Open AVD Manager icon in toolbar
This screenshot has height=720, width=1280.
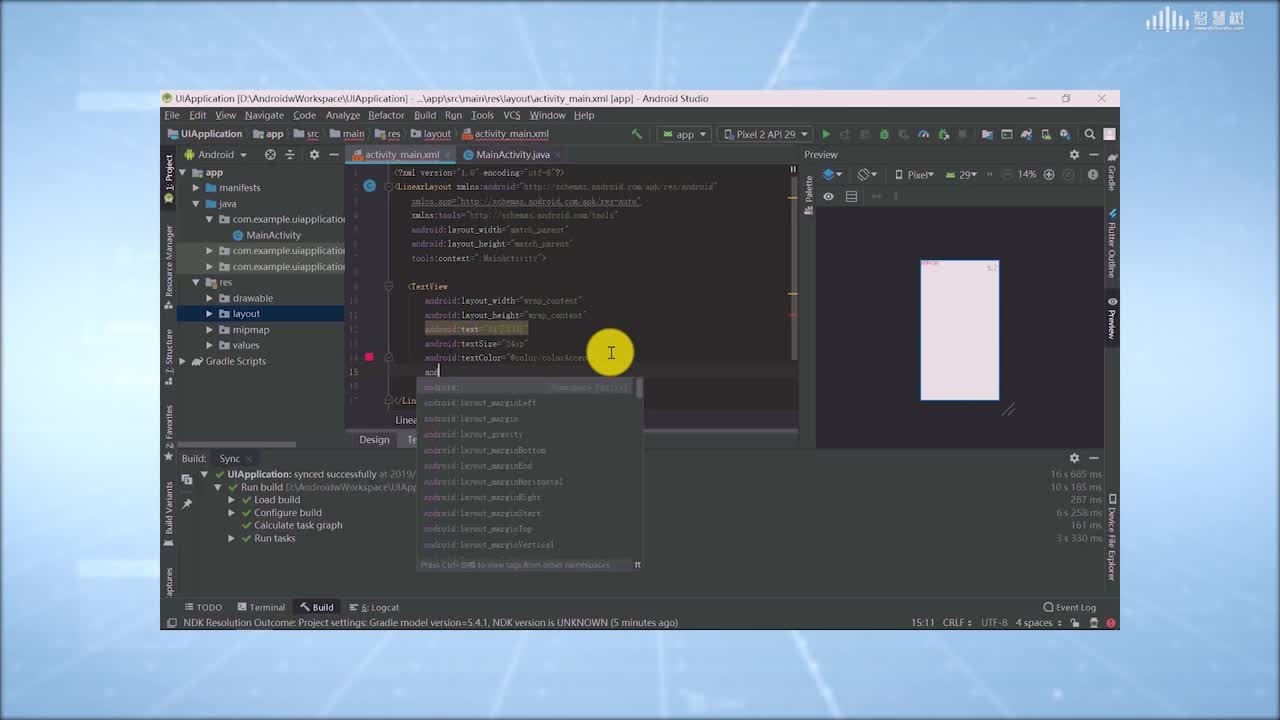click(x=1046, y=134)
